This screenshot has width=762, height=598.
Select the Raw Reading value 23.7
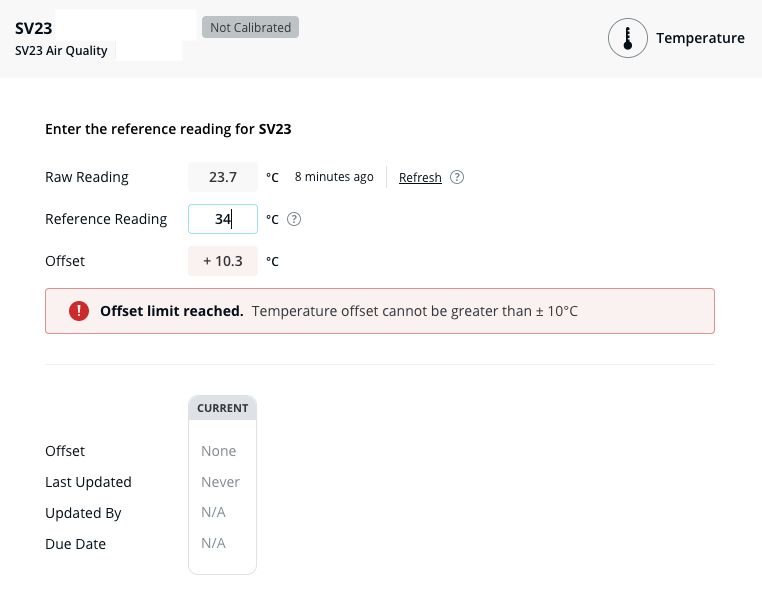click(x=222, y=177)
